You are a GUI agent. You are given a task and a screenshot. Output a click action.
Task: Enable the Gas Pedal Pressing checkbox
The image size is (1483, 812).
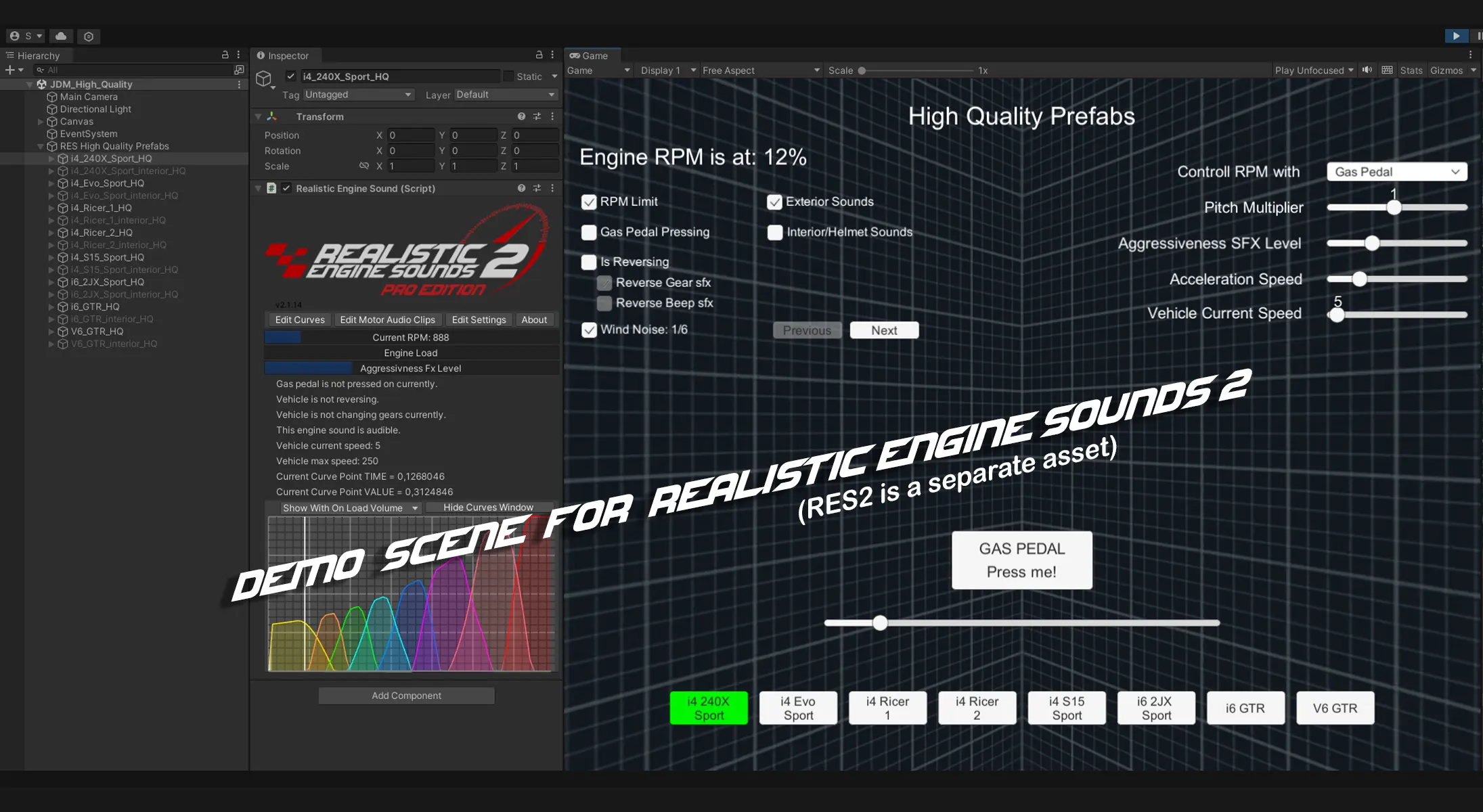(589, 232)
